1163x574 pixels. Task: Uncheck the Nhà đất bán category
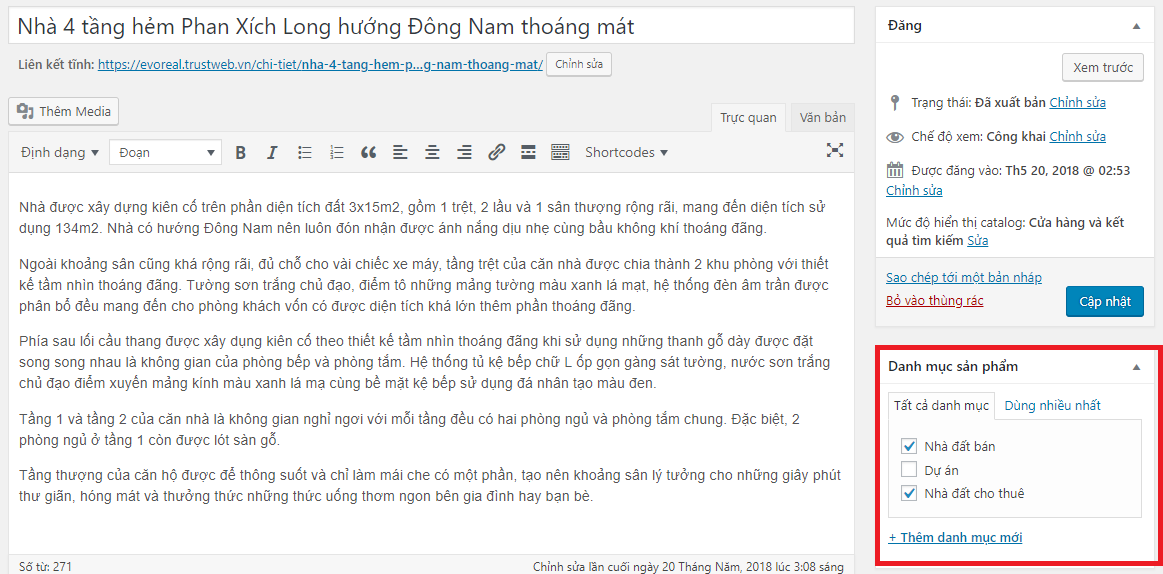click(909, 446)
